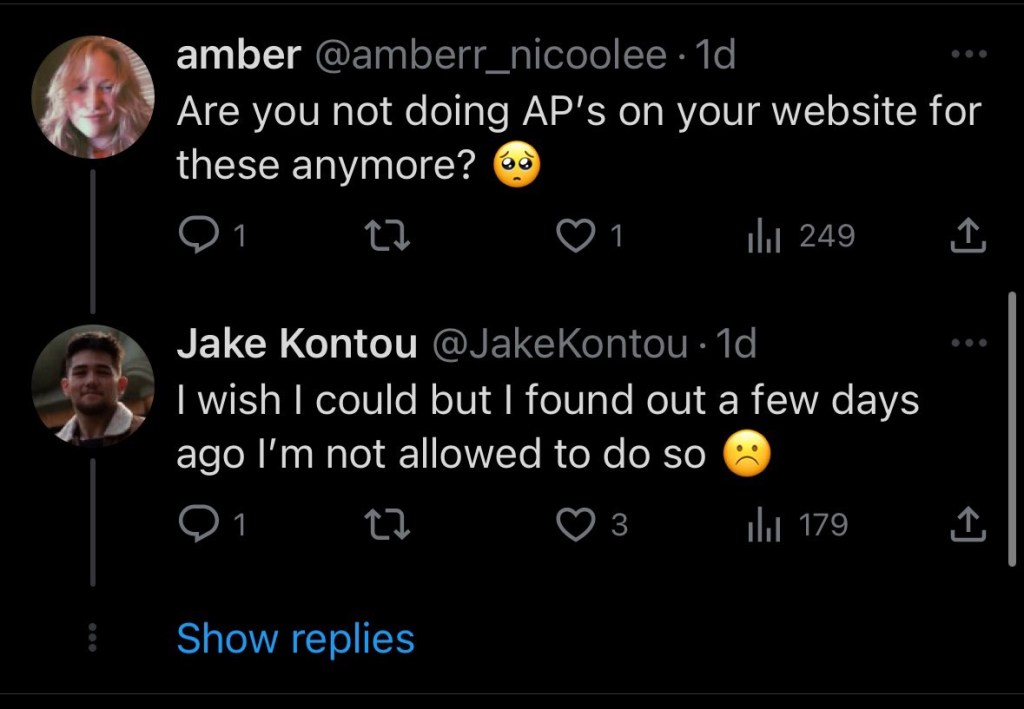View analytics on amber's tweet (249)

pyautogui.click(x=763, y=236)
